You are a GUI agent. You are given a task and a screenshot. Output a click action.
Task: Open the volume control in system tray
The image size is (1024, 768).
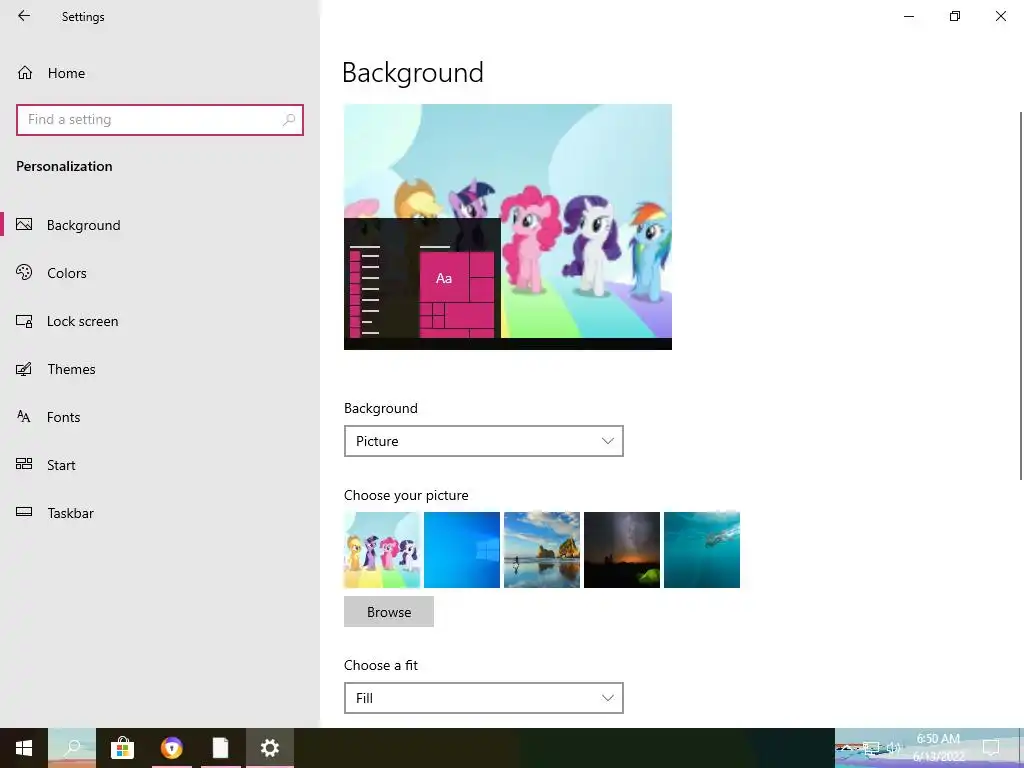(893, 748)
